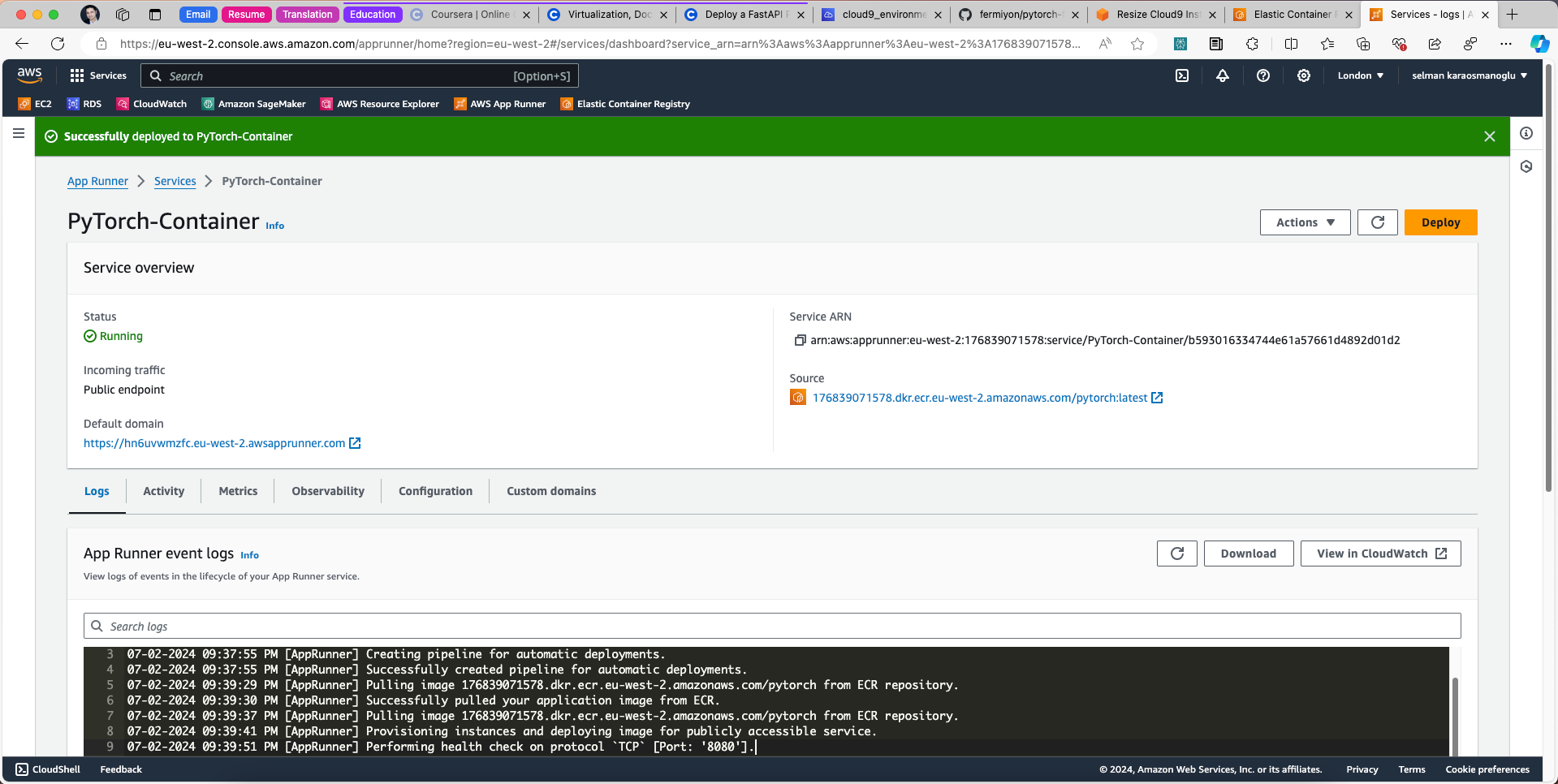Click the page vertical scrollbar

point(1549,276)
